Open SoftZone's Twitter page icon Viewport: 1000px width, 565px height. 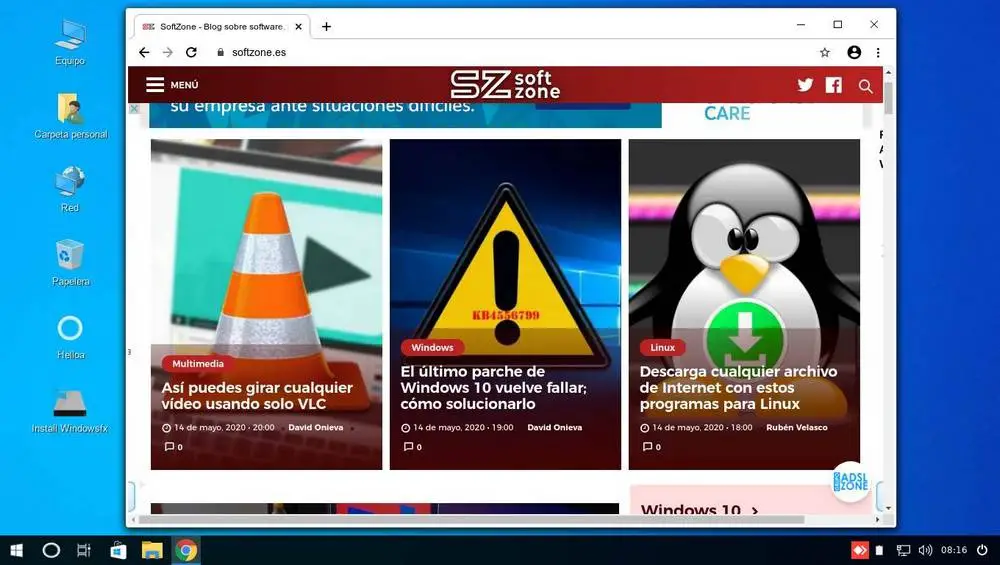(x=805, y=85)
